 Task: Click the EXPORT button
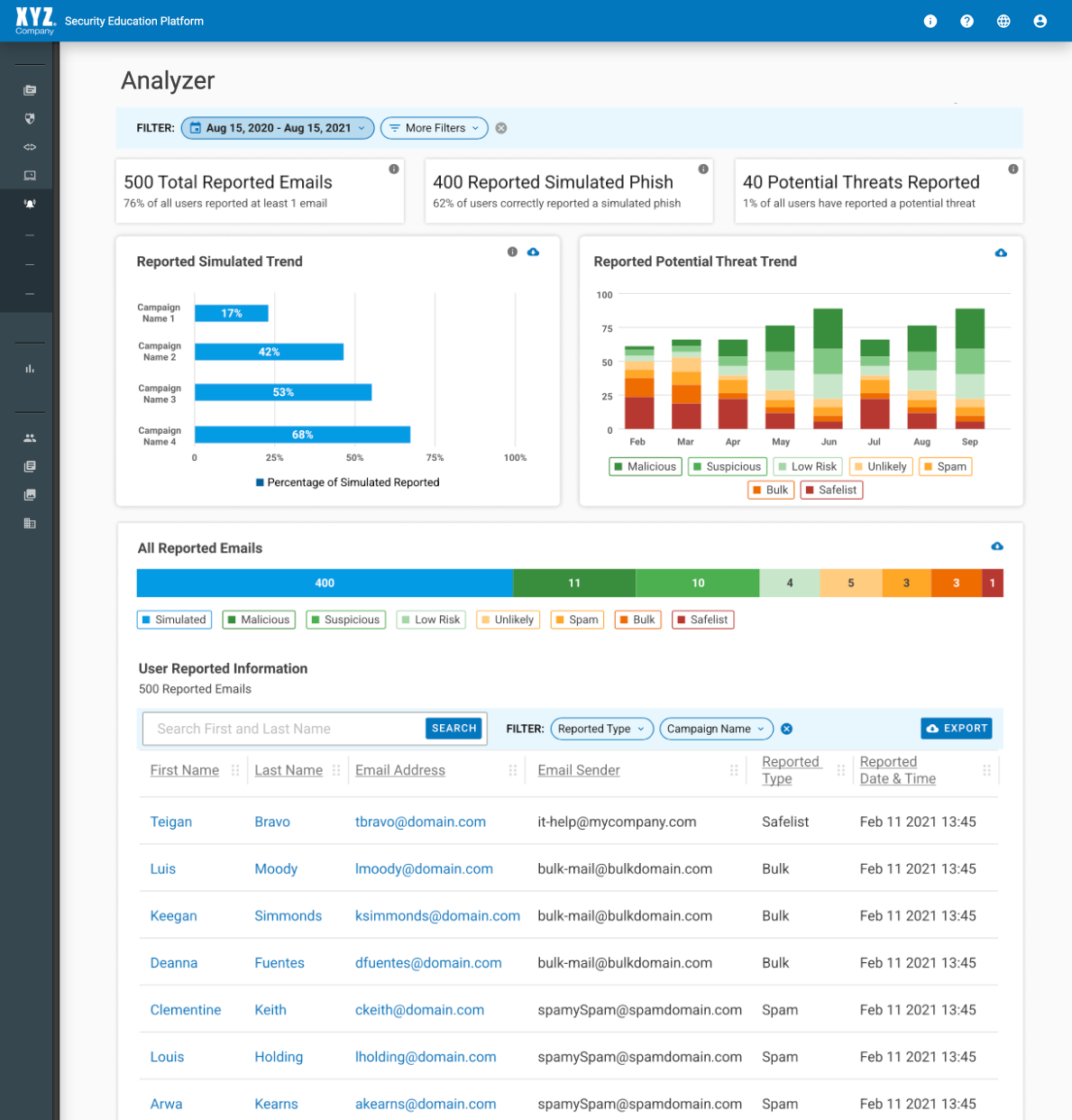click(957, 729)
